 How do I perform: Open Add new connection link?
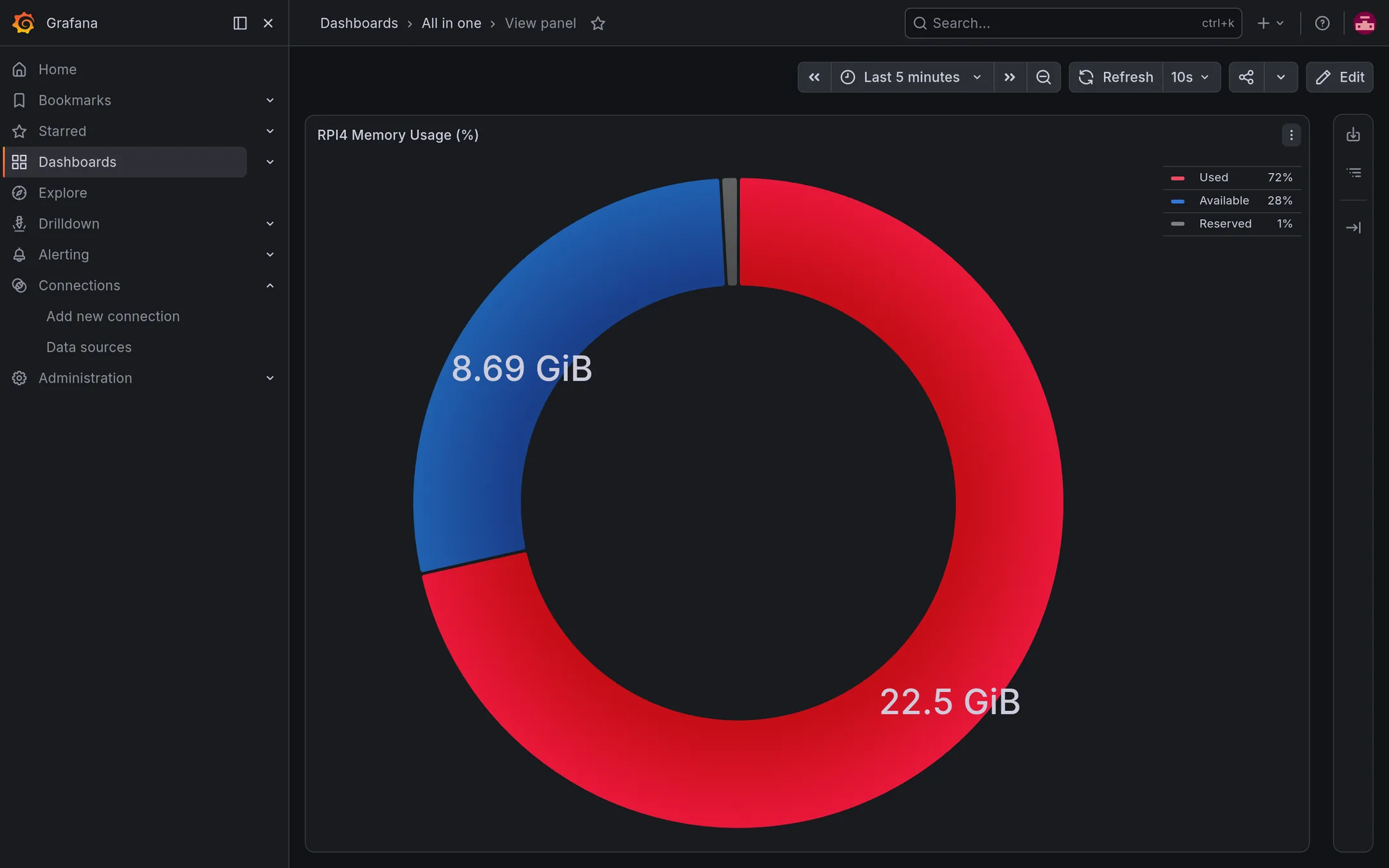pyautogui.click(x=113, y=316)
